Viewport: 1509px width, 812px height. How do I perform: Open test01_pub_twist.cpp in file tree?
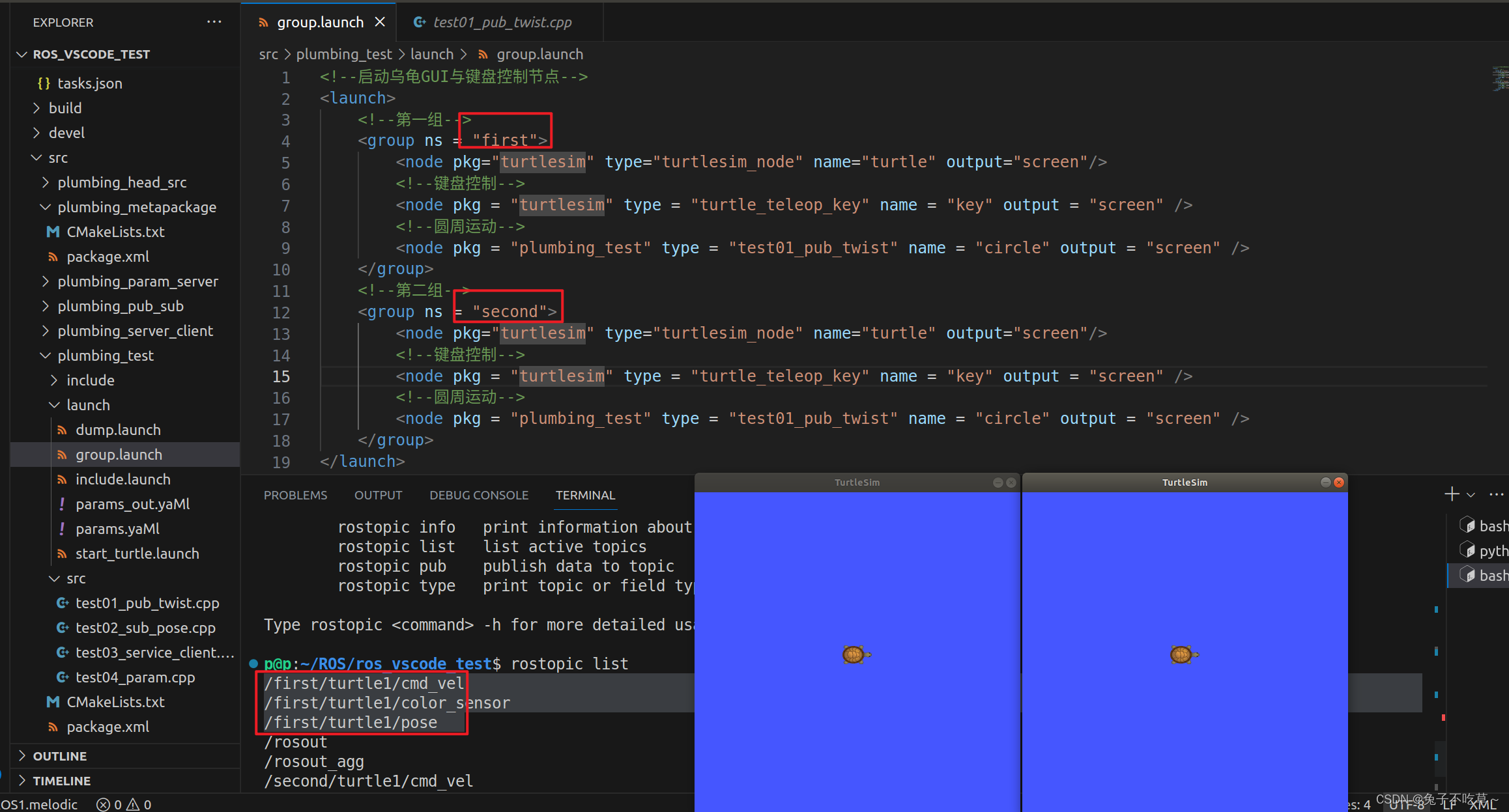pyautogui.click(x=147, y=603)
